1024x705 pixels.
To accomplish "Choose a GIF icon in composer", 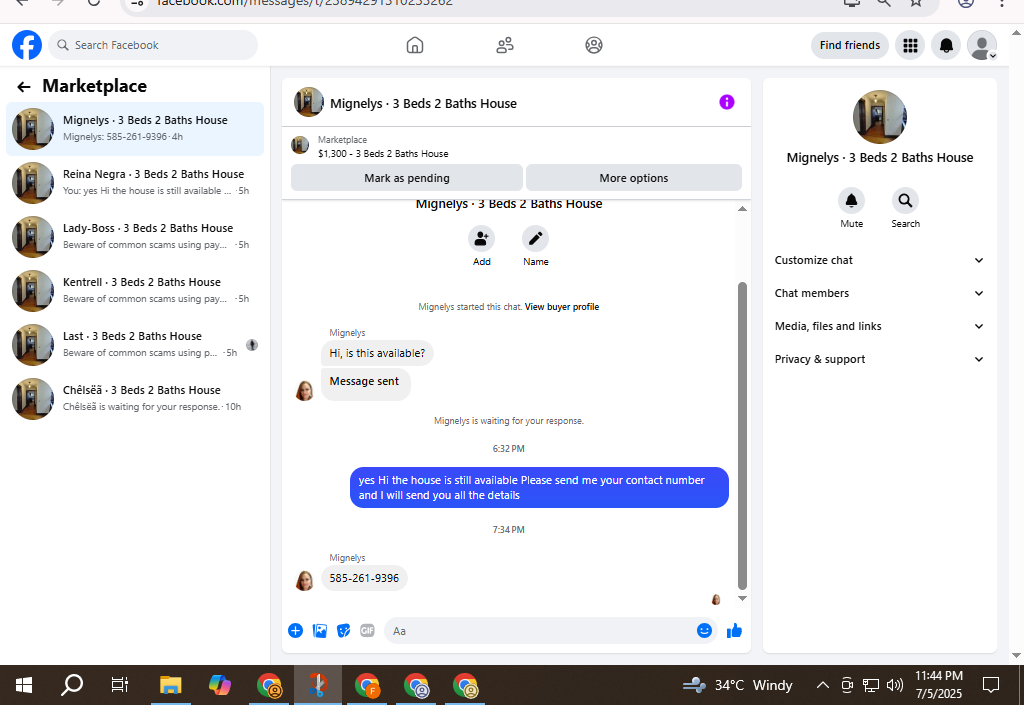I will pyautogui.click(x=368, y=631).
